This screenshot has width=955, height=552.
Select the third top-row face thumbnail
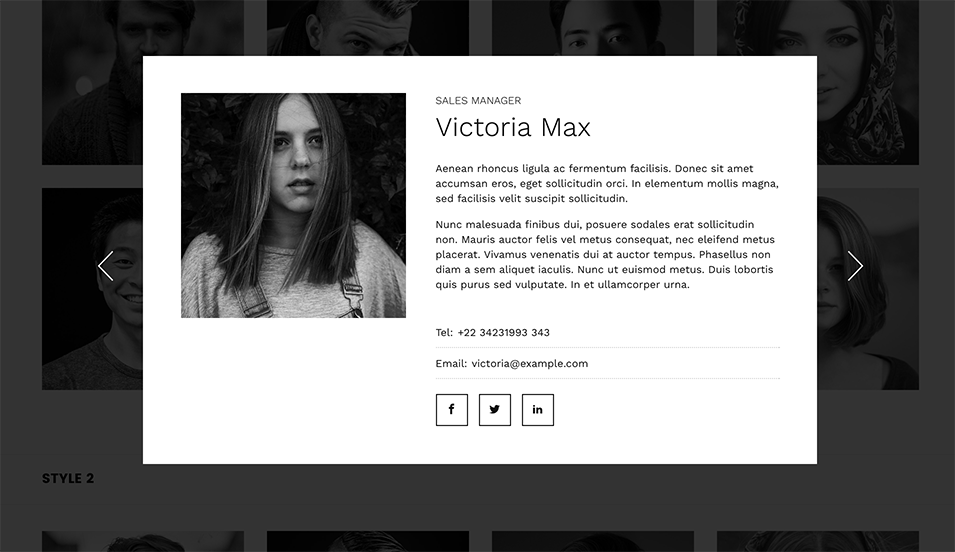593,27
